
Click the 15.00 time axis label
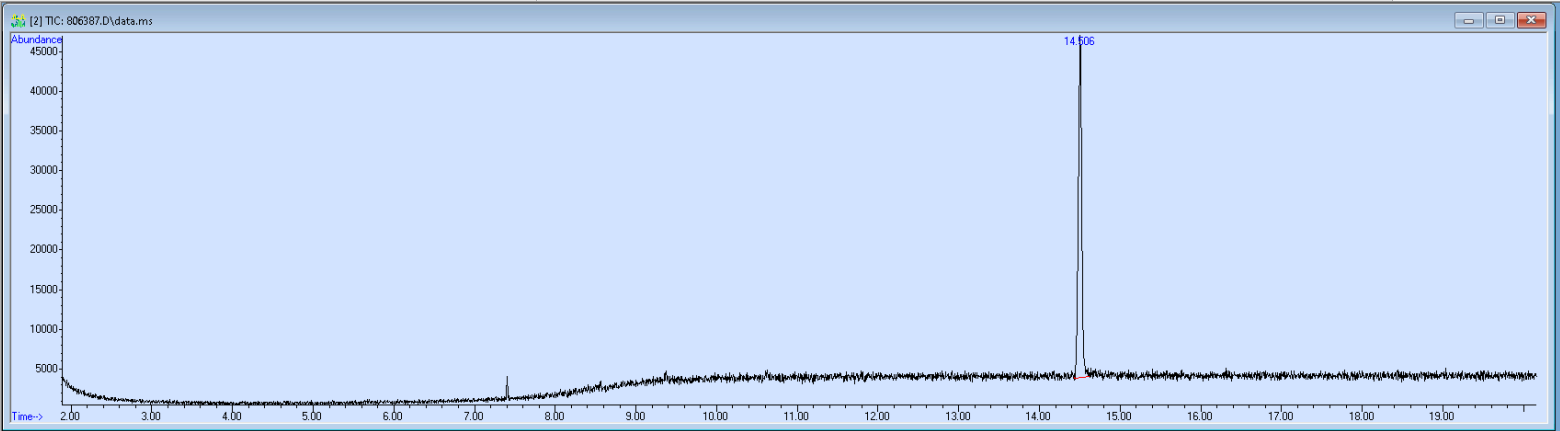click(x=1119, y=415)
